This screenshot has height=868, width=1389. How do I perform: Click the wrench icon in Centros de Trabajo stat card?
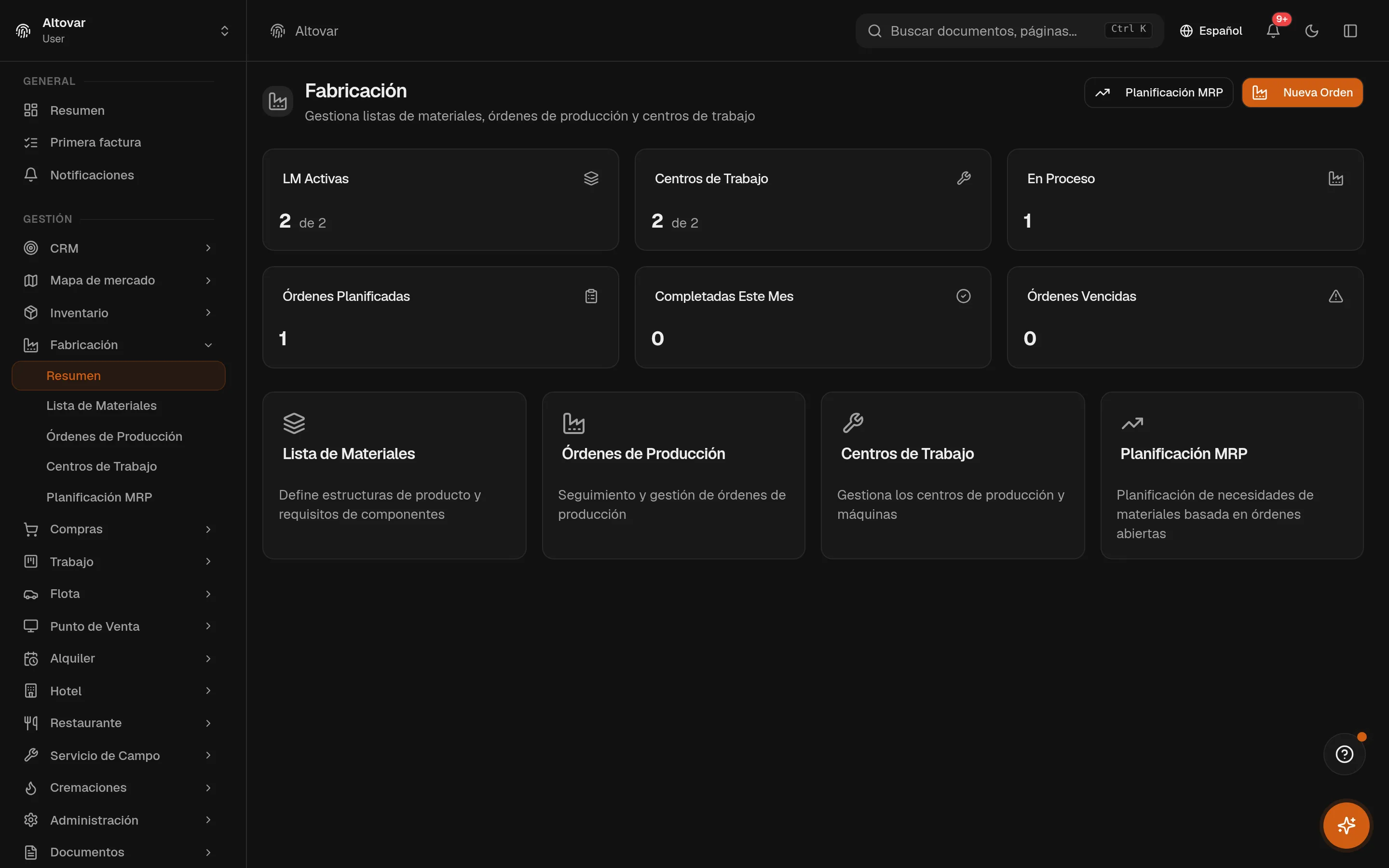pyautogui.click(x=964, y=178)
